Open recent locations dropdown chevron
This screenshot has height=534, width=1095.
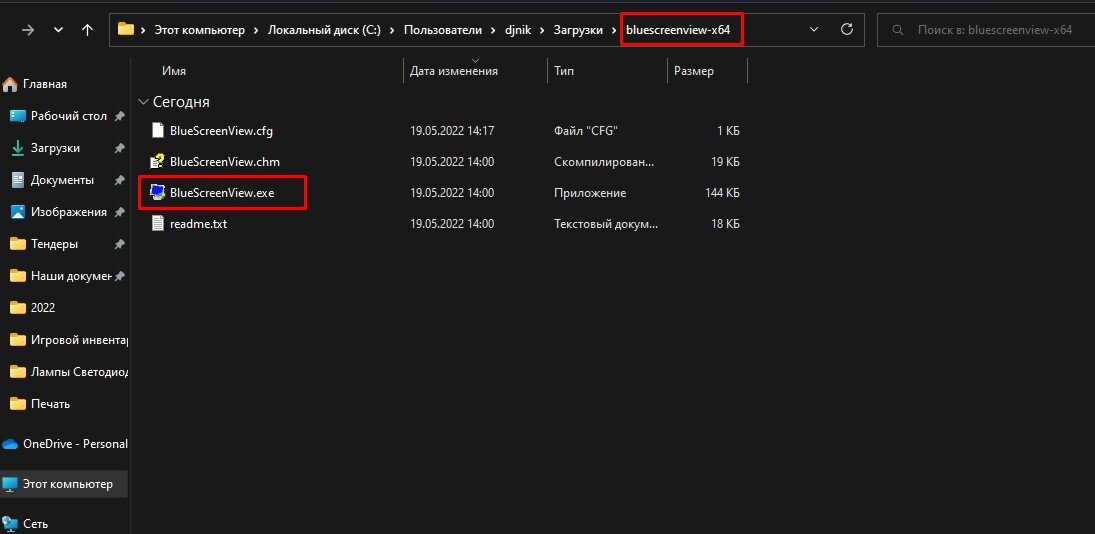[59, 30]
